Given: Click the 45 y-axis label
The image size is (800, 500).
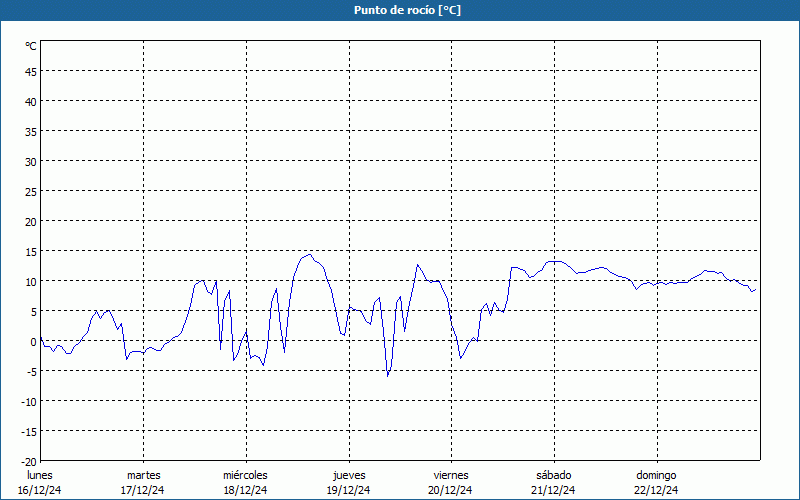Looking at the screenshot, I should pyautogui.click(x=31, y=72).
